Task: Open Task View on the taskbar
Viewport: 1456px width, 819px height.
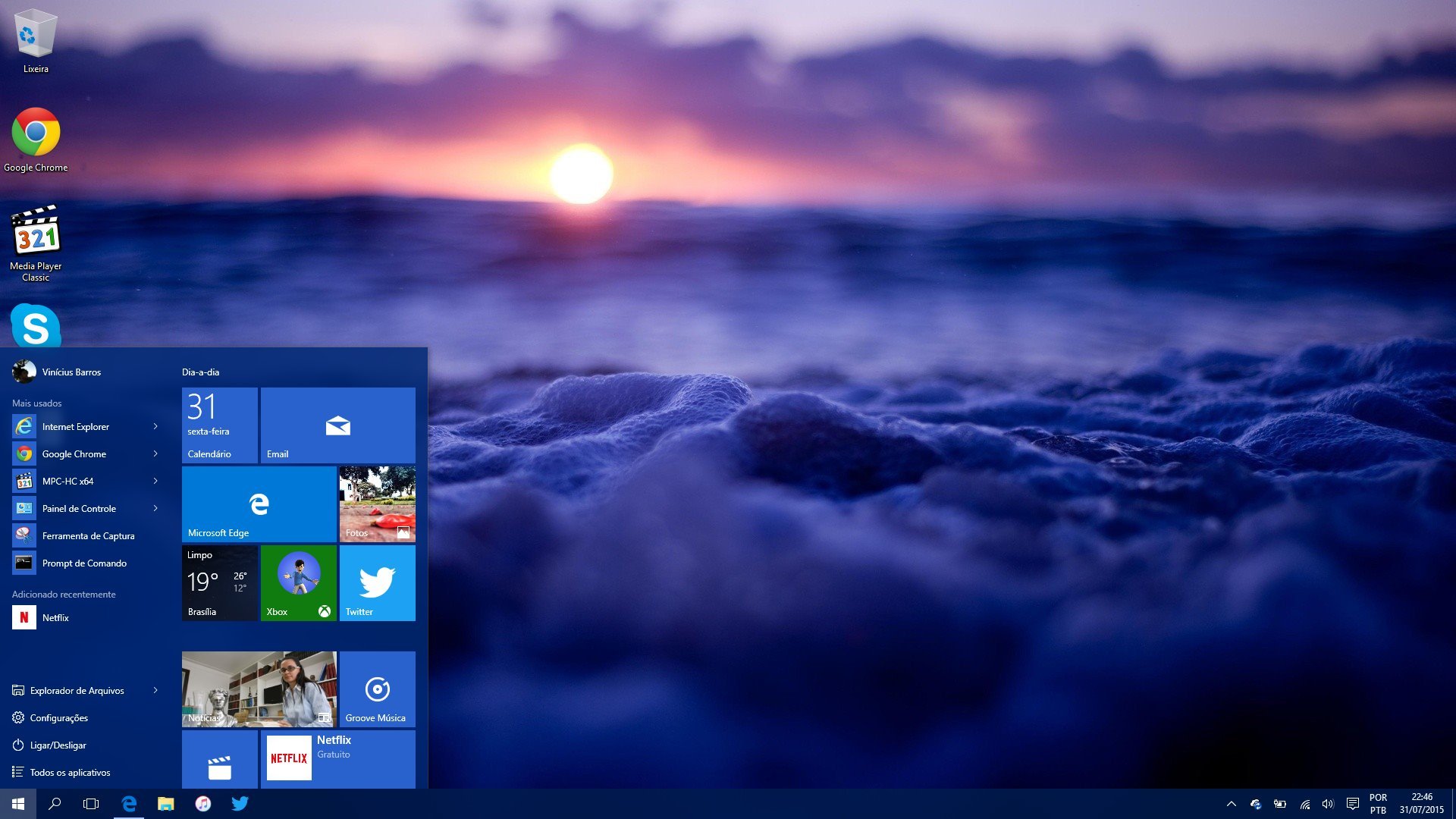Action: point(91,804)
